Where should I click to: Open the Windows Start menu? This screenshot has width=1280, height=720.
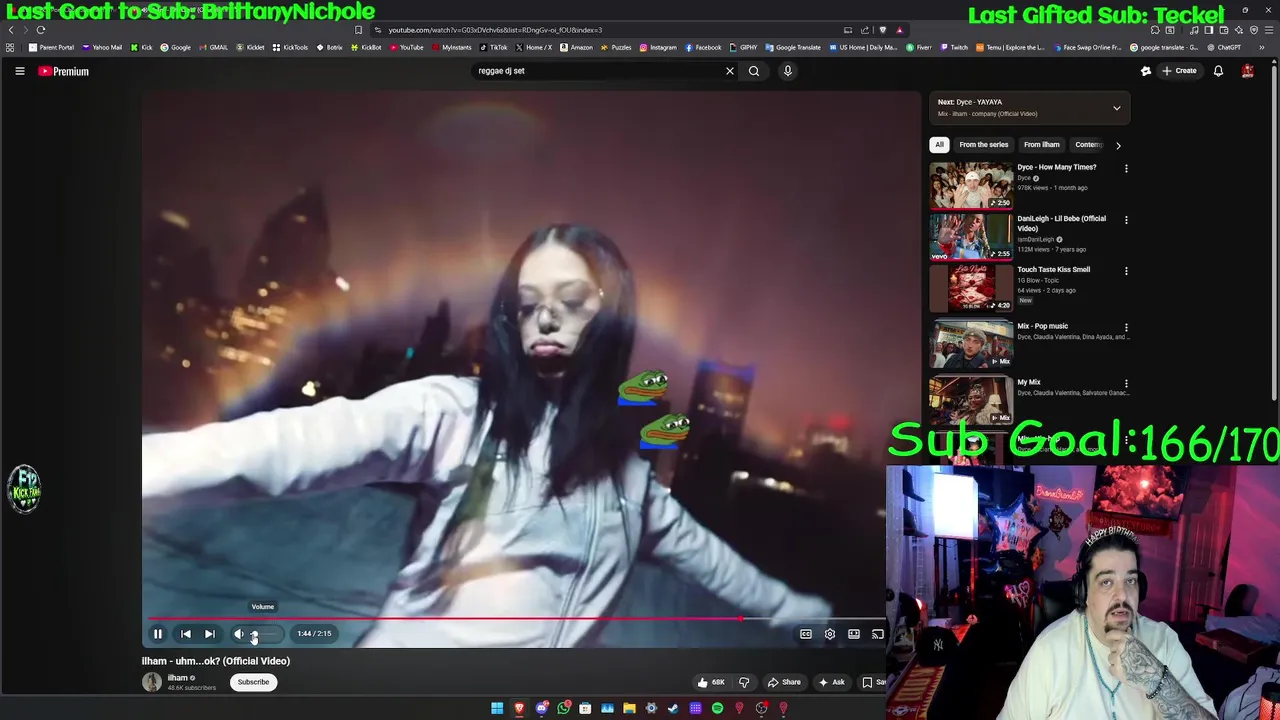pos(497,708)
